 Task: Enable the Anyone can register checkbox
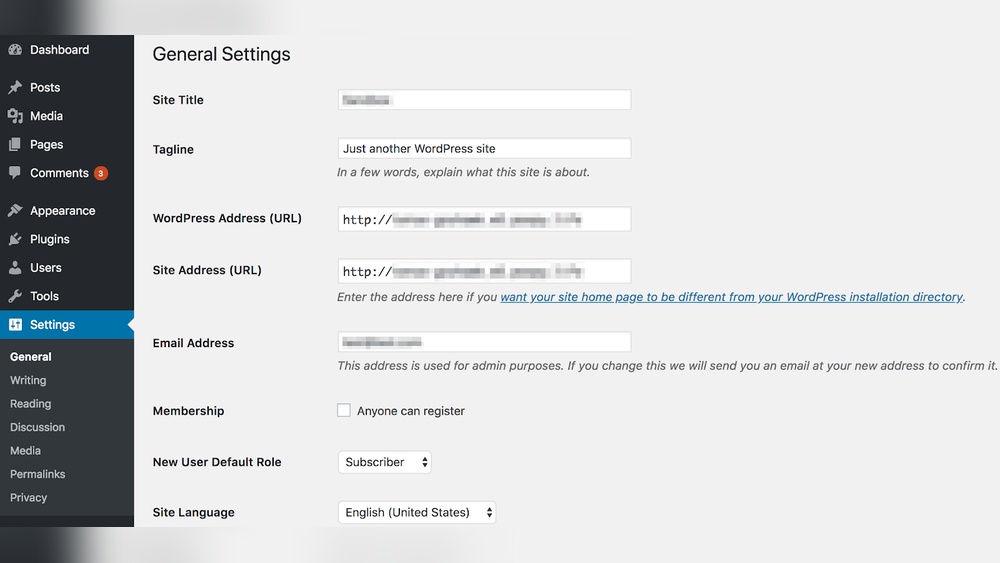click(344, 411)
